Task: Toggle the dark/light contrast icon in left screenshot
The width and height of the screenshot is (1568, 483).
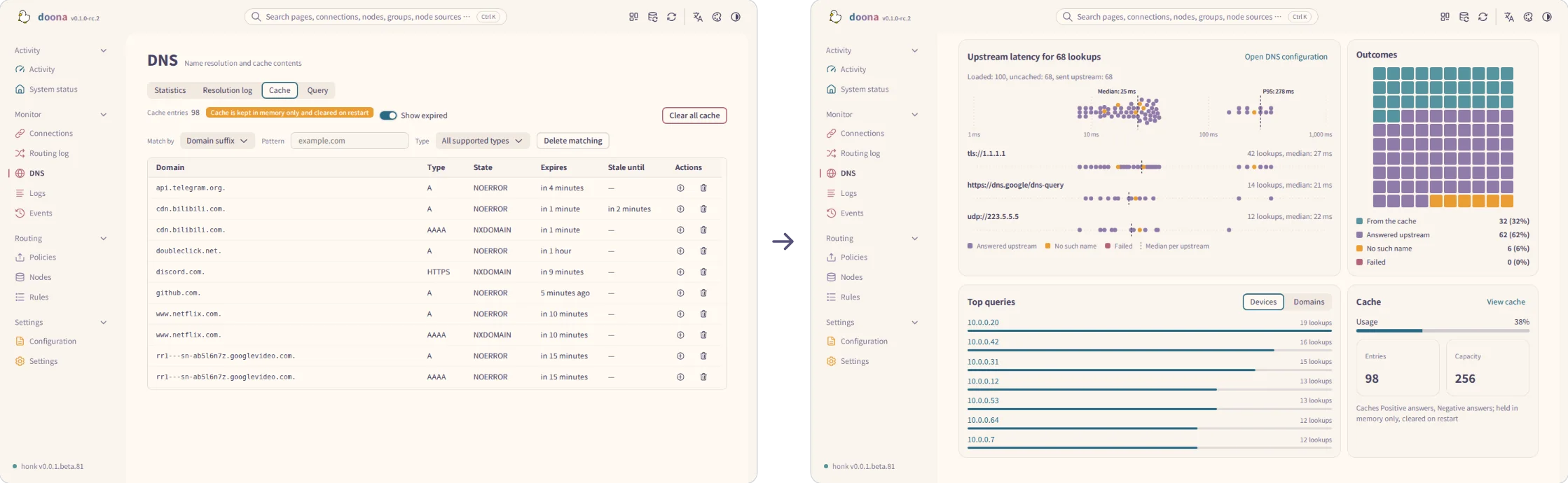Action: coord(736,17)
